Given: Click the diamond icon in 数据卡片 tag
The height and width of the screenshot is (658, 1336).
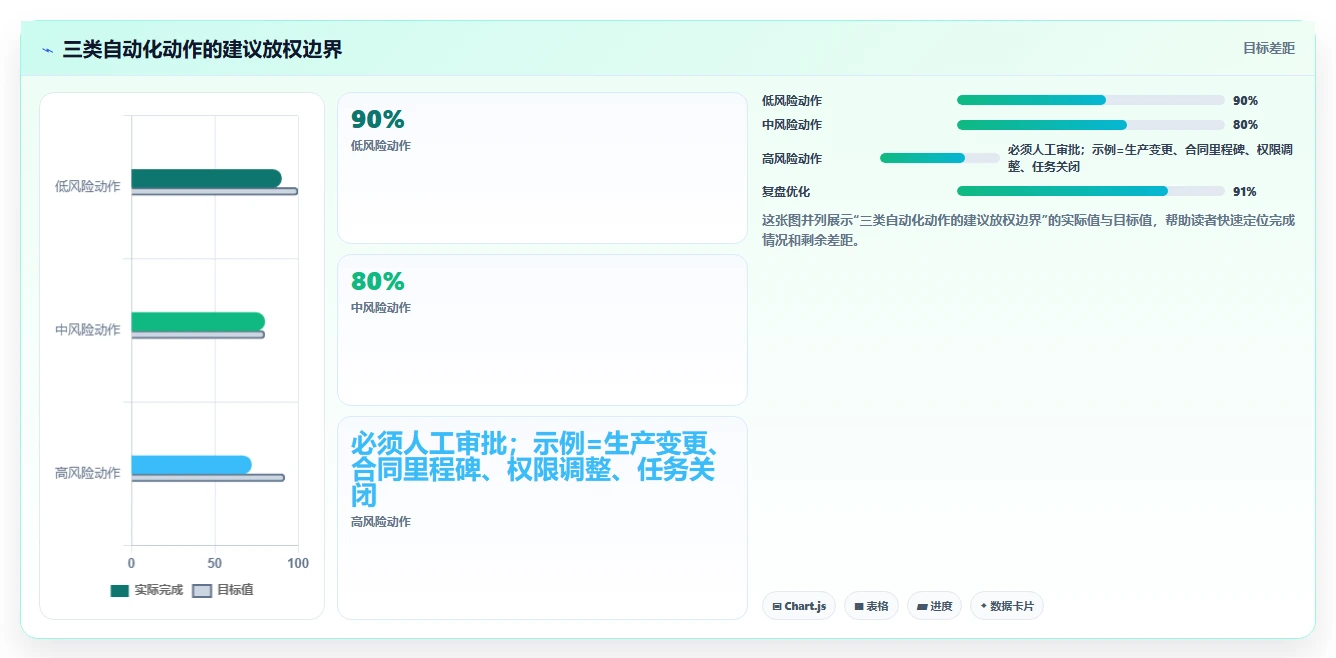Looking at the screenshot, I should coord(984,606).
